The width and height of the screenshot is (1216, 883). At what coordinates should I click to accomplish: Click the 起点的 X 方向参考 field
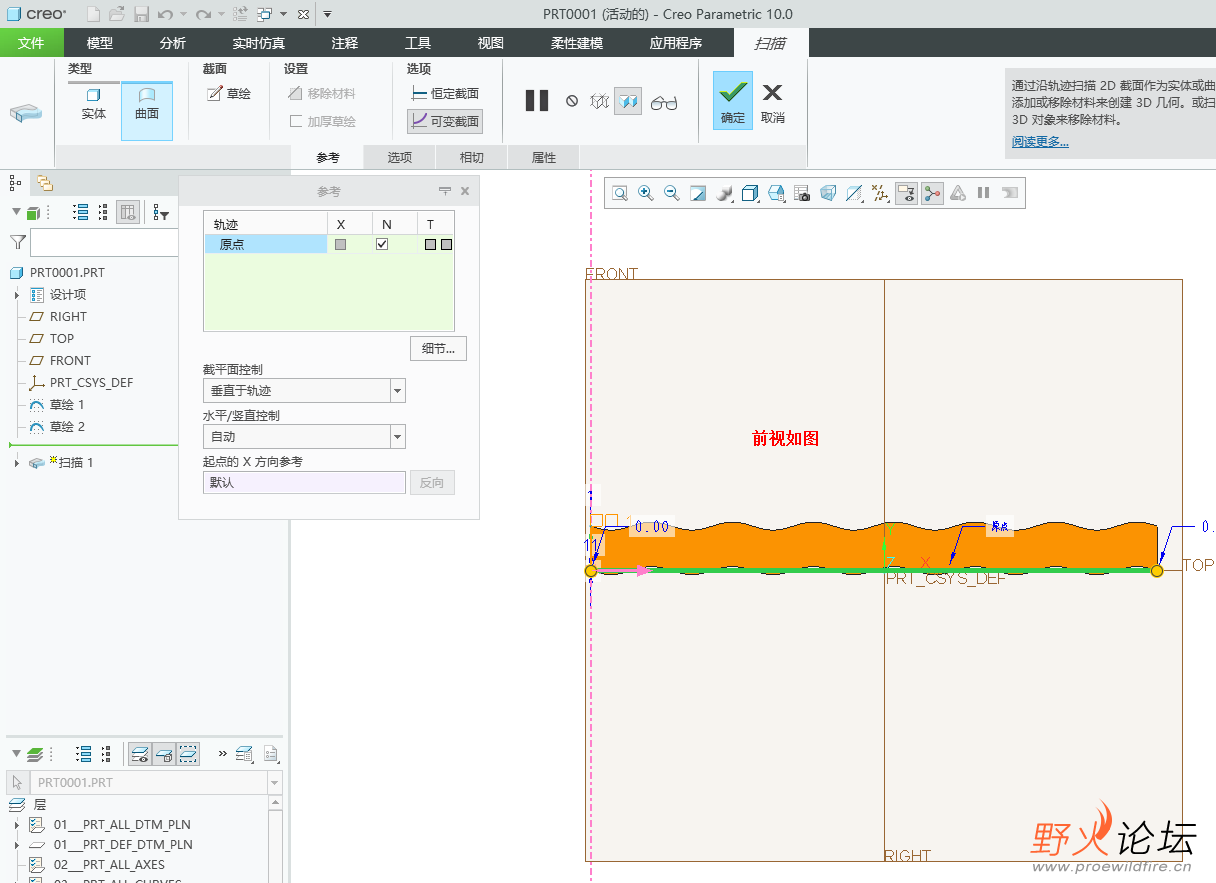304,482
